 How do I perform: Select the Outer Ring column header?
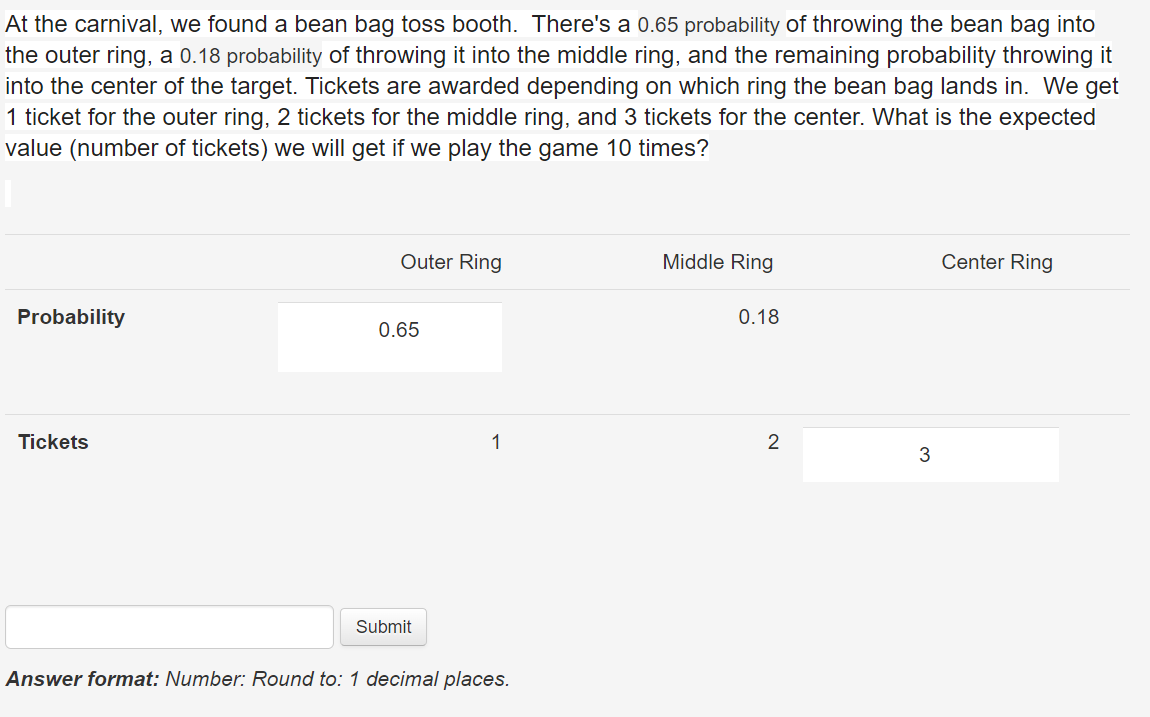point(450,262)
